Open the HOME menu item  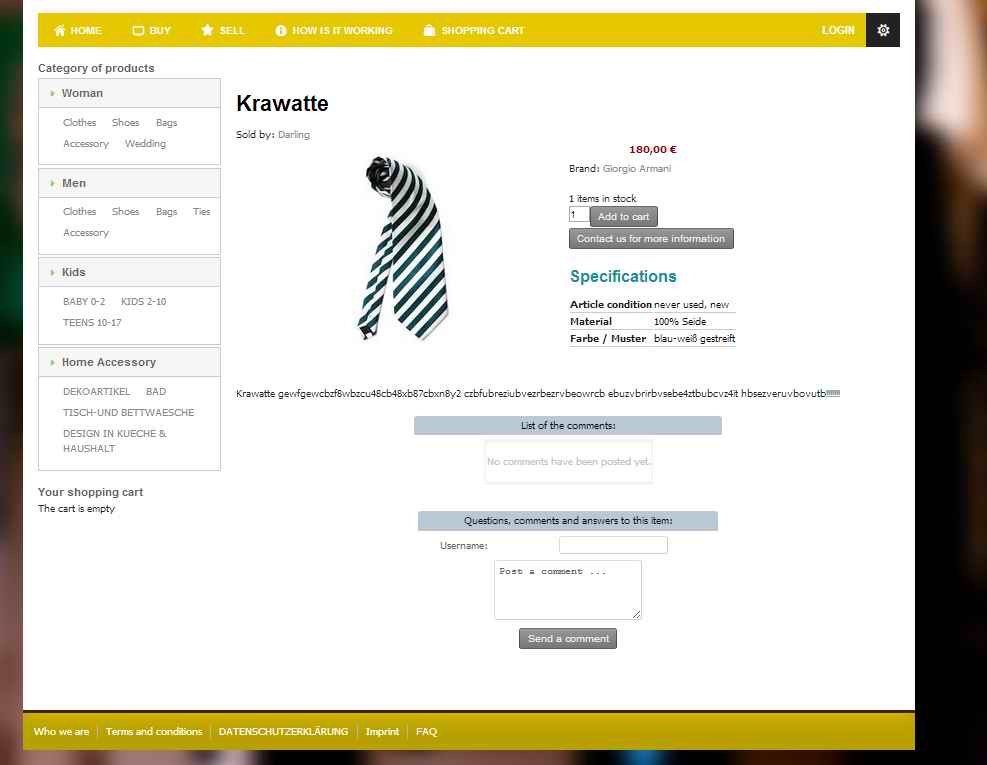tap(86, 30)
